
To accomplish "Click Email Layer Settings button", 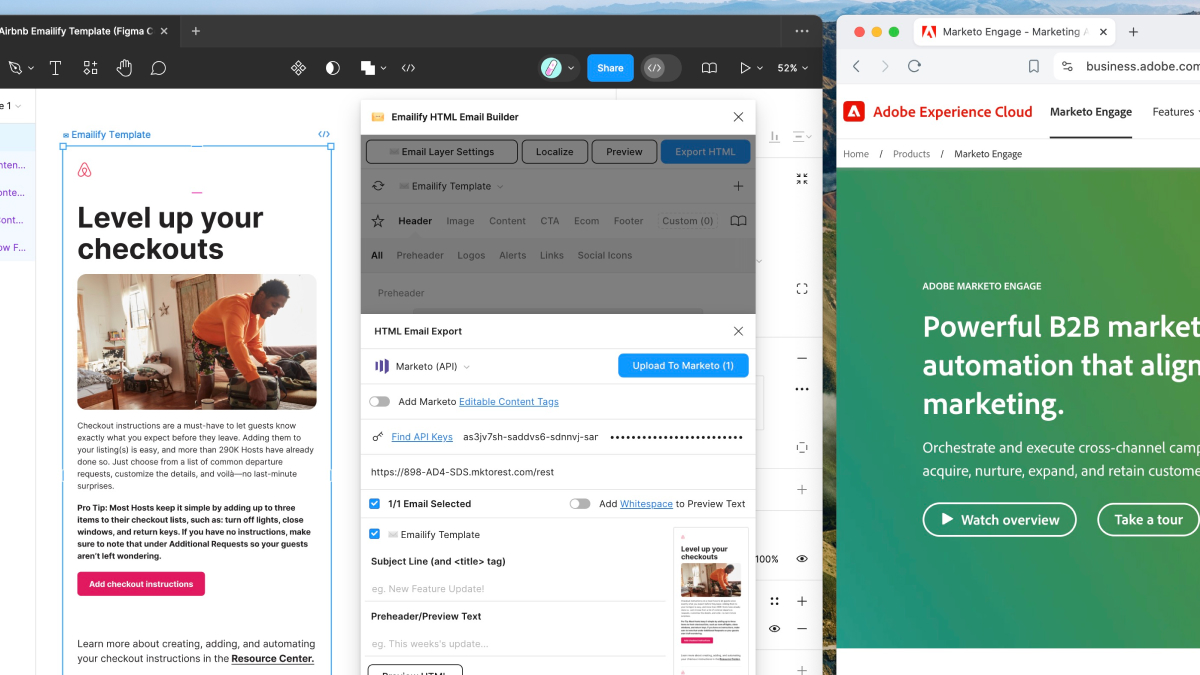I will click(442, 152).
